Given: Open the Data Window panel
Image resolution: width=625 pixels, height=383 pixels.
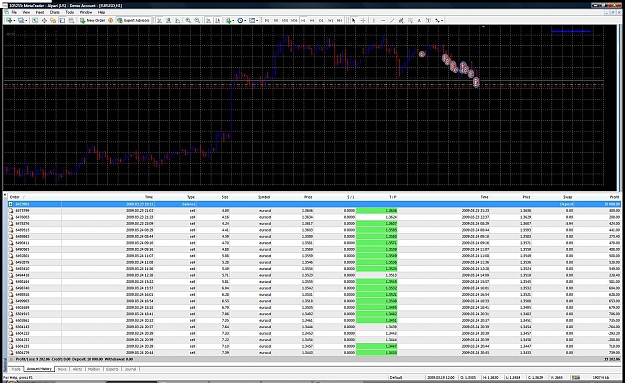Looking at the screenshot, I should tap(44, 20).
